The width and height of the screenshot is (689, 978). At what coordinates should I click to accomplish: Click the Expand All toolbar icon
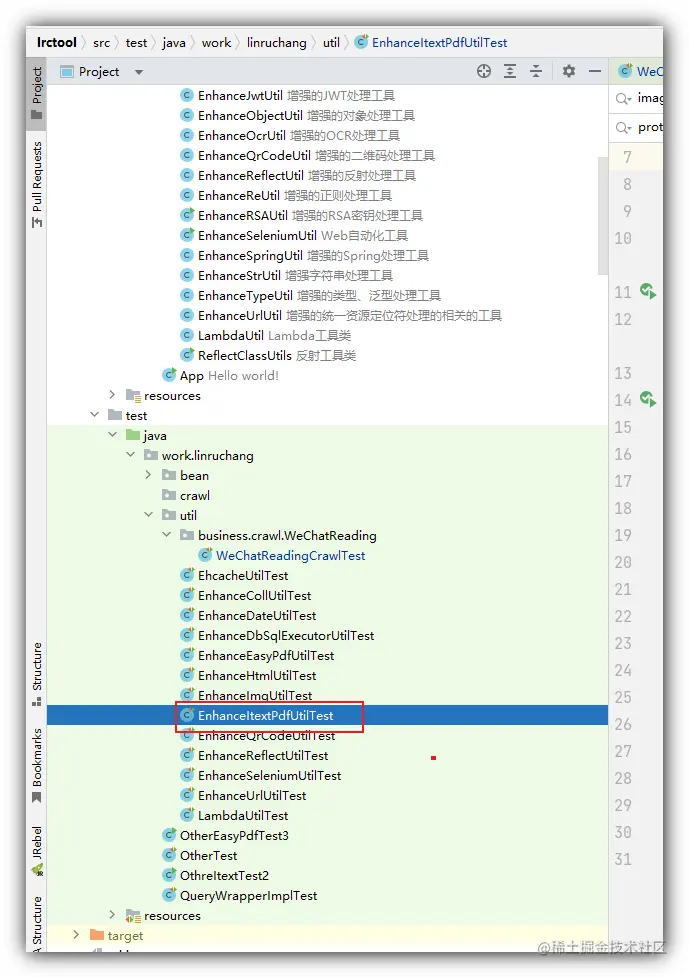point(510,71)
